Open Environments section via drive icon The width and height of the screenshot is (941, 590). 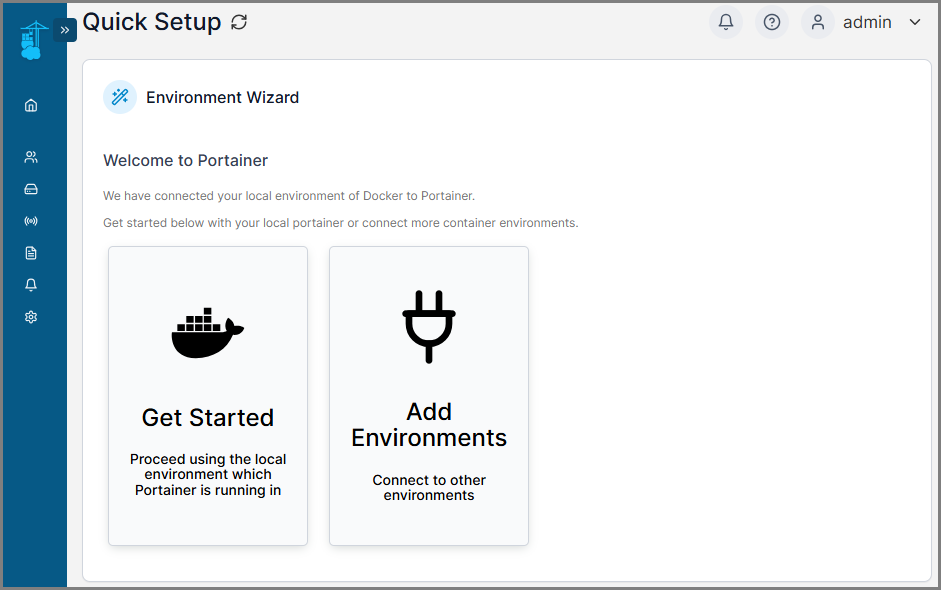(x=31, y=189)
